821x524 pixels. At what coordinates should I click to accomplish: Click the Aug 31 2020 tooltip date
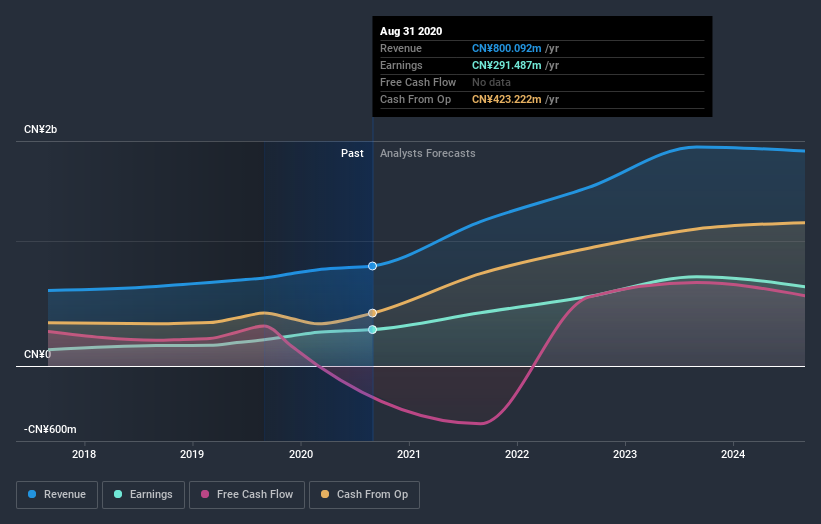[411, 31]
